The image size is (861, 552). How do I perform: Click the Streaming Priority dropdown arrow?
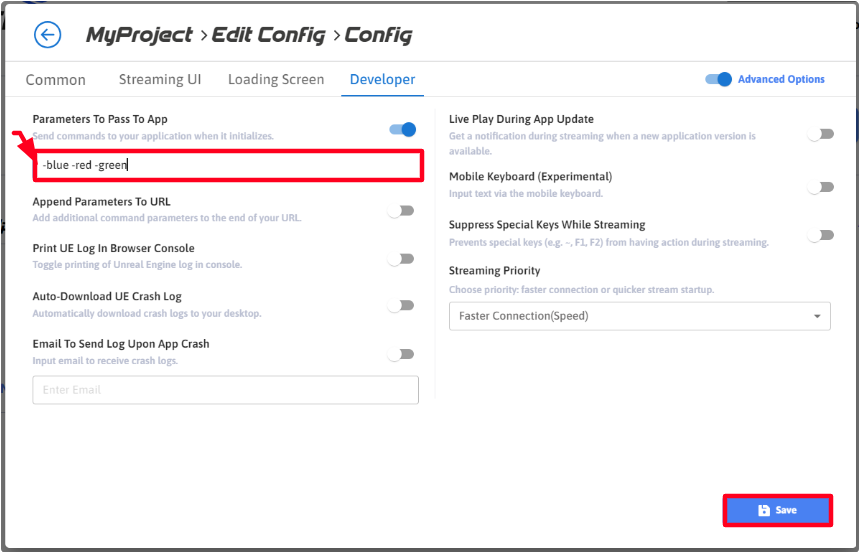coord(817,316)
